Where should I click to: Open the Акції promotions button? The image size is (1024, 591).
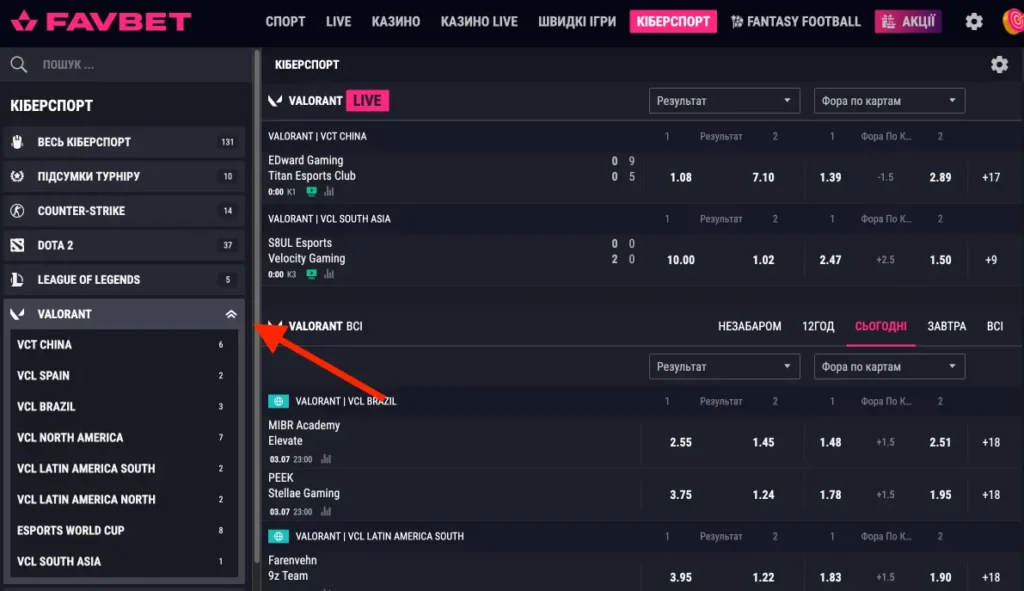[x=908, y=22]
